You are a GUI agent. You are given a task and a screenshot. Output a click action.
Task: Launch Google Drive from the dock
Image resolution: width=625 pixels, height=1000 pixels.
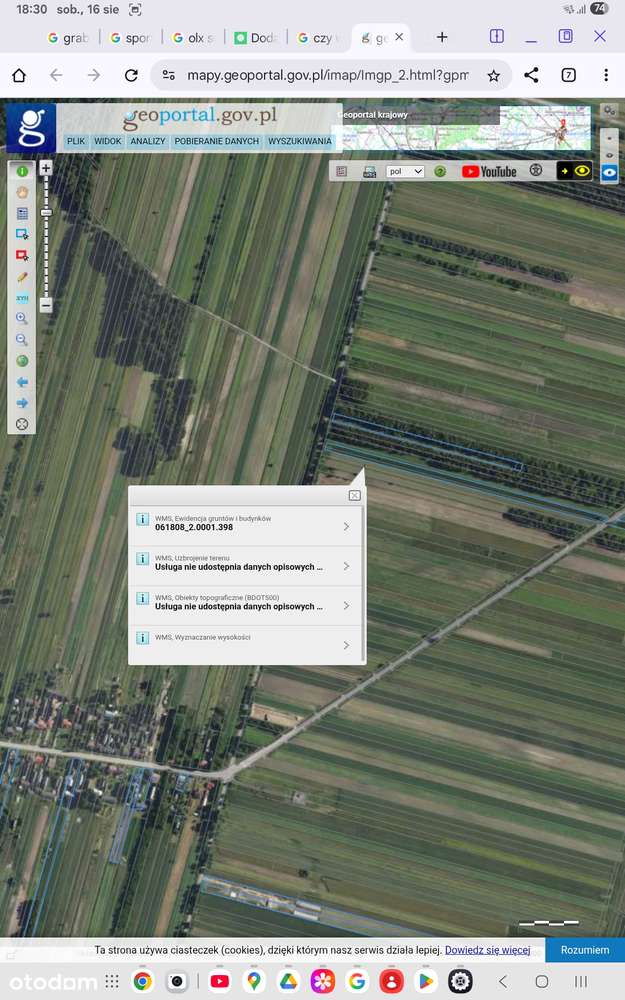[288, 981]
